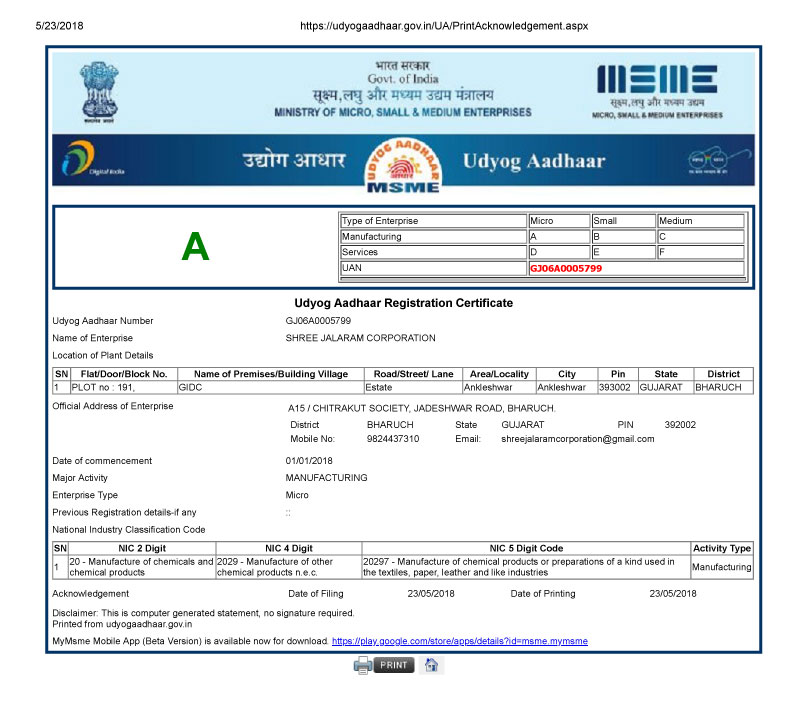Viewport: 800px width, 707px height.
Task: Click cell 'E' in the Services row
Action: pyautogui.click(x=622, y=252)
